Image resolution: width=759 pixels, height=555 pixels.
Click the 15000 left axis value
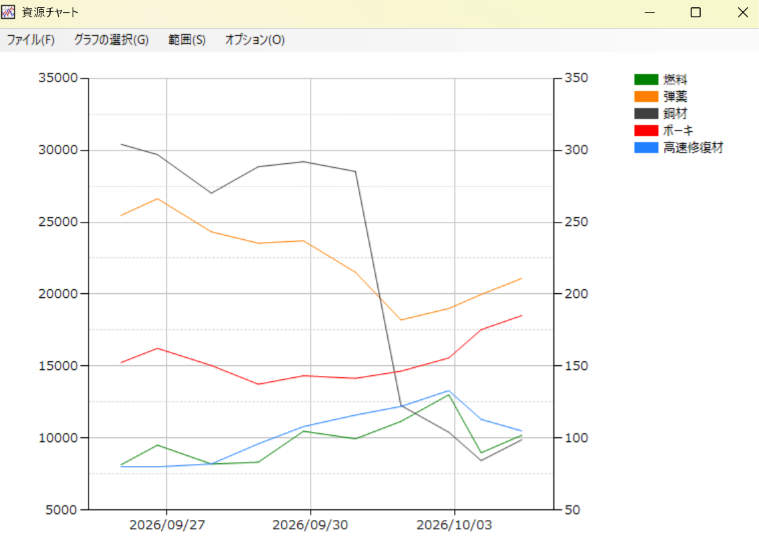[x=58, y=366]
